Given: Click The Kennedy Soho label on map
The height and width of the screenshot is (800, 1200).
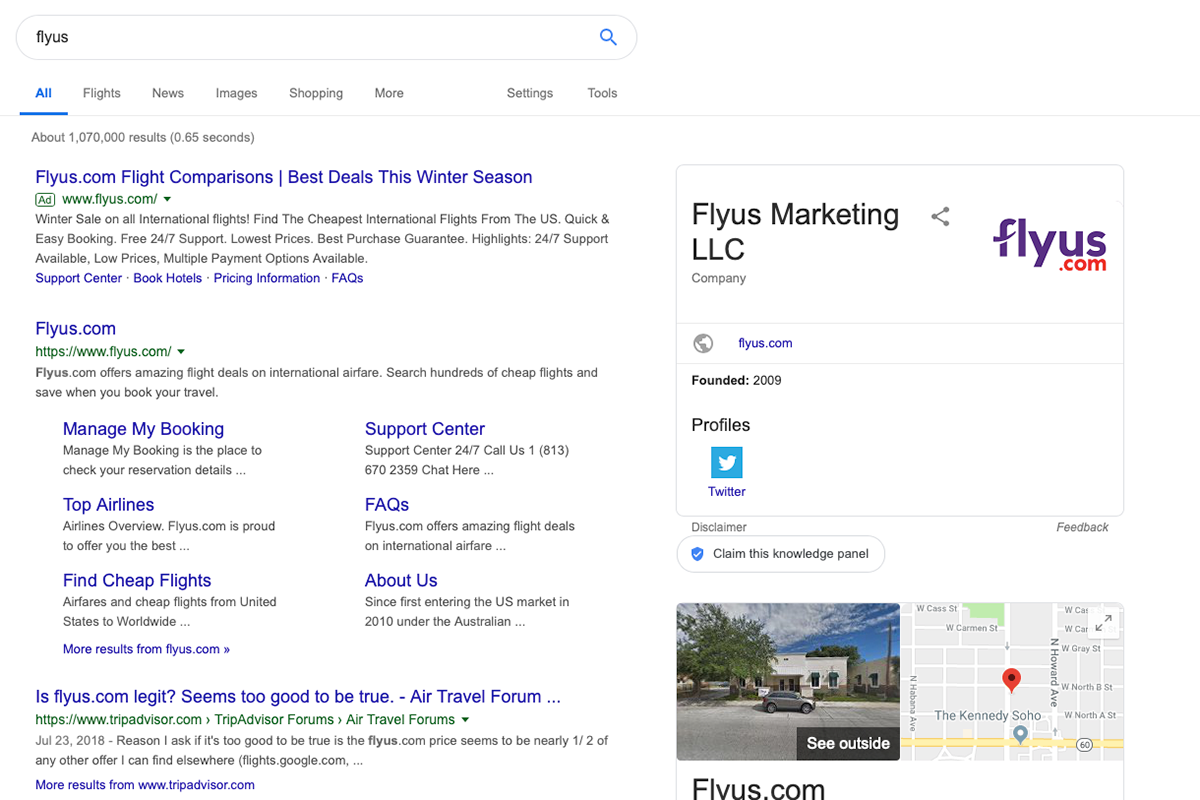Looking at the screenshot, I should coord(988,716).
